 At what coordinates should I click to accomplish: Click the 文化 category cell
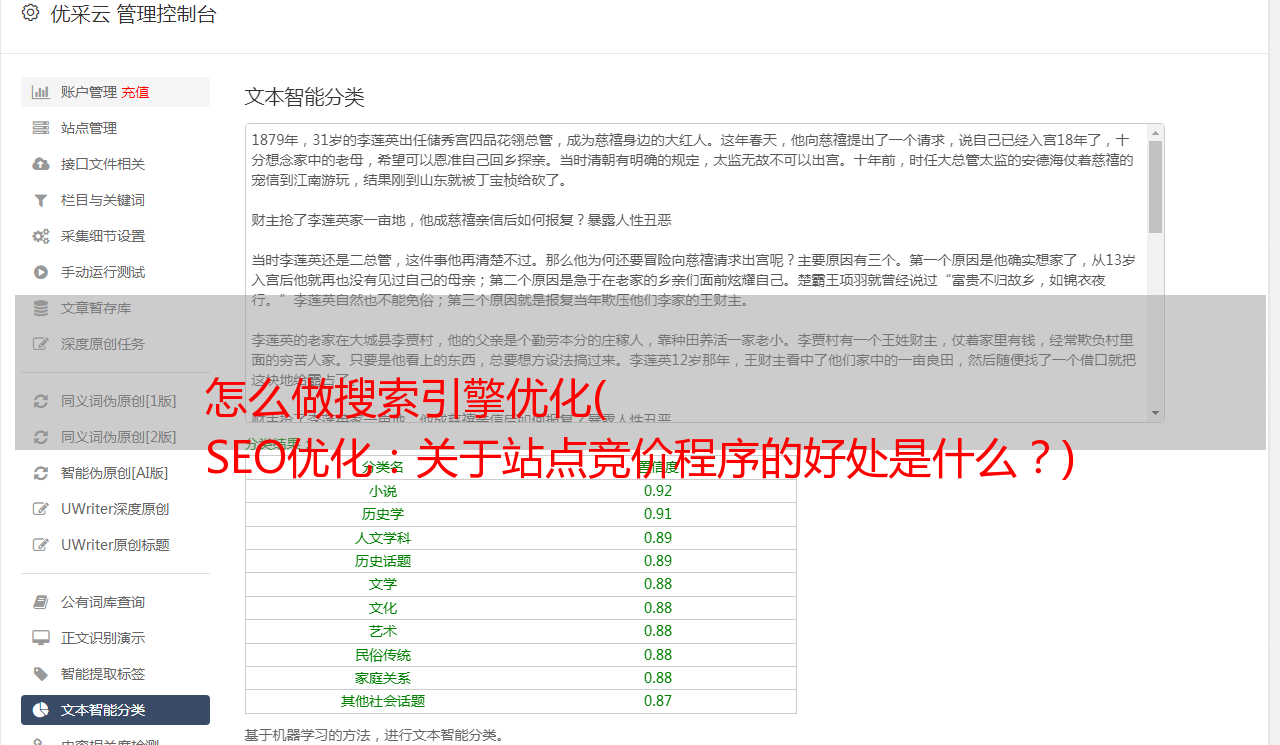click(x=383, y=608)
